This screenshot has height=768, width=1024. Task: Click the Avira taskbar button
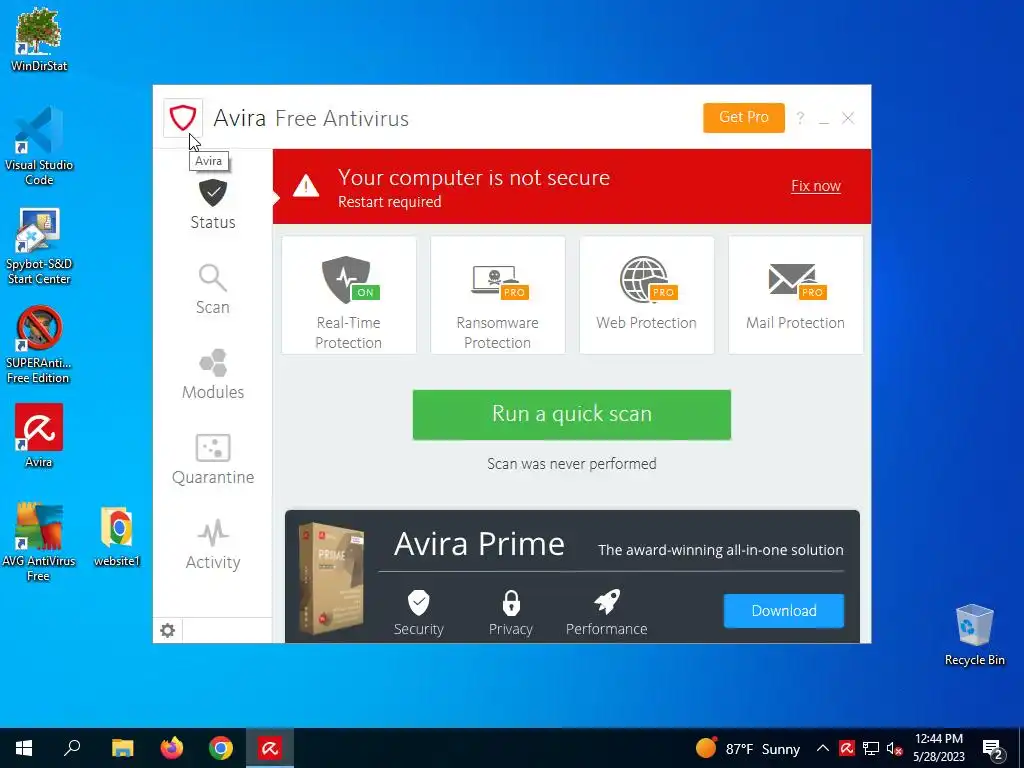270,748
